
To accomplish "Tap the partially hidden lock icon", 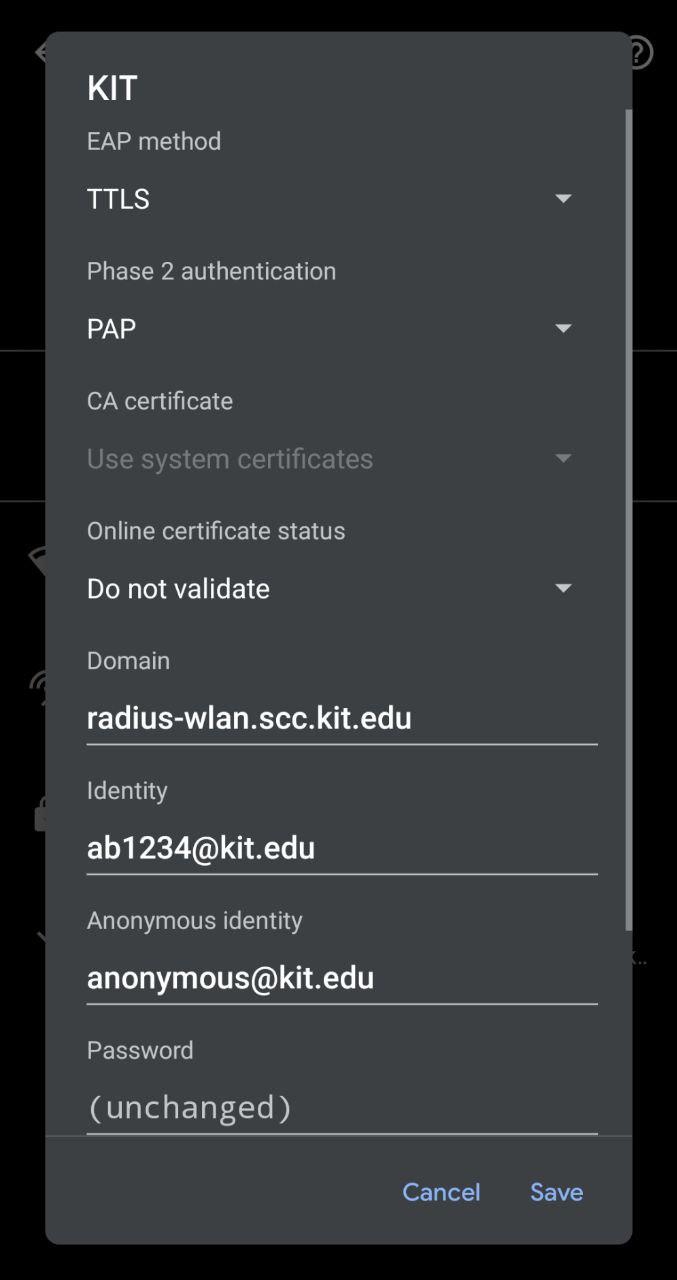I will (x=39, y=816).
